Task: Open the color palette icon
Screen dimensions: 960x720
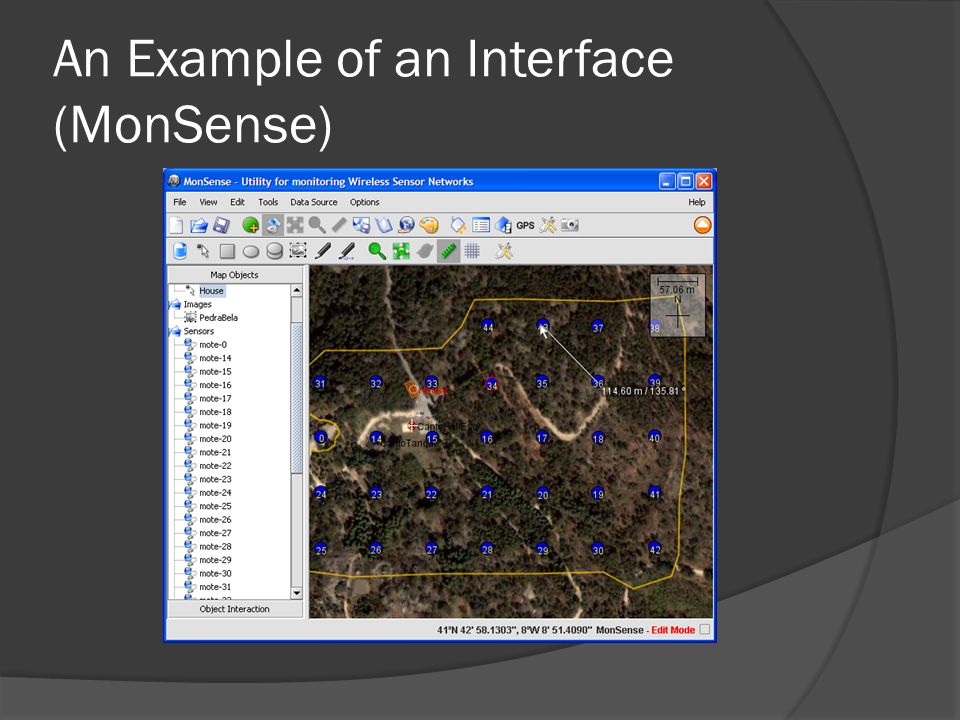Action: tap(429, 225)
